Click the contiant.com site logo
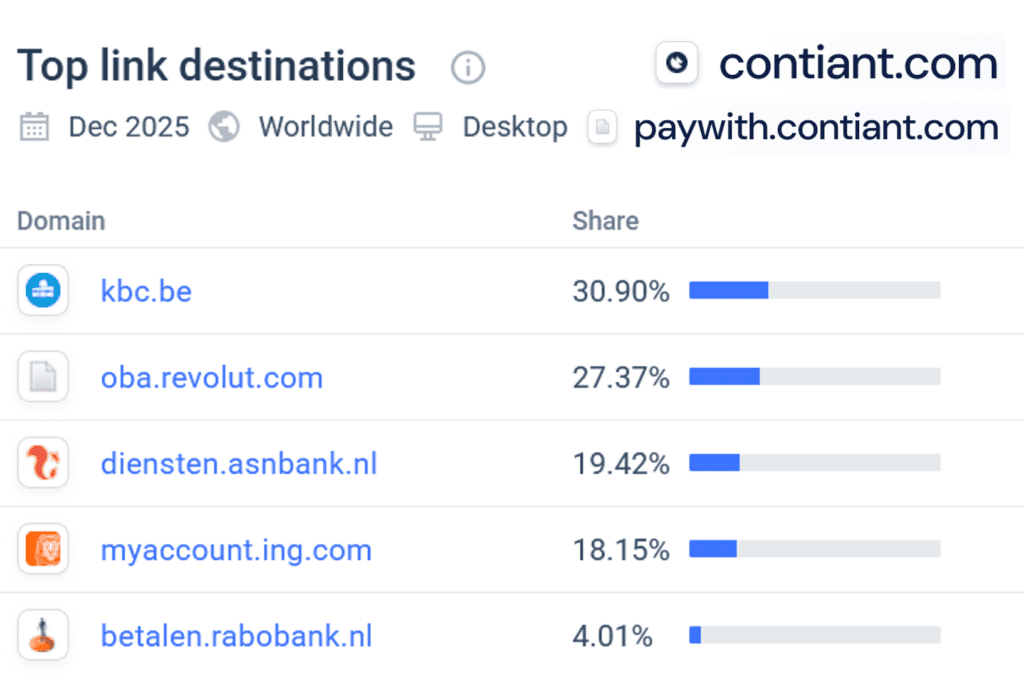This screenshot has height=688, width=1024. (676, 62)
